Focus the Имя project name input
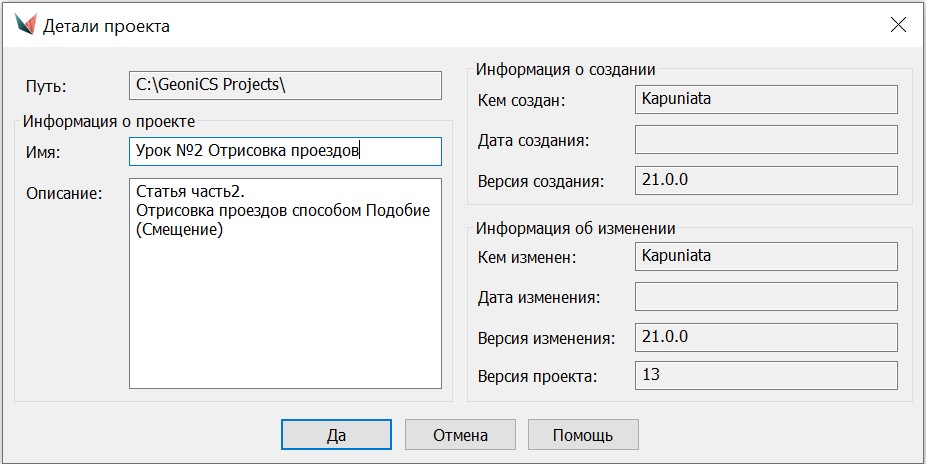The height and width of the screenshot is (464, 926). pos(285,151)
